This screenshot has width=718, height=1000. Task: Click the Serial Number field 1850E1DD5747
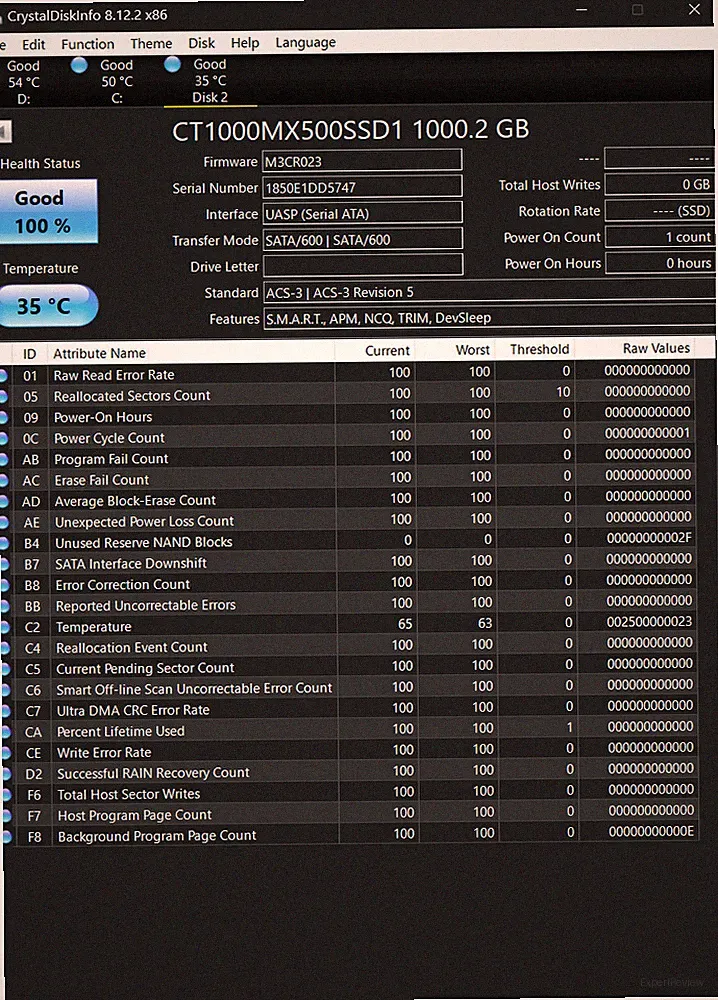(x=362, y=187)
